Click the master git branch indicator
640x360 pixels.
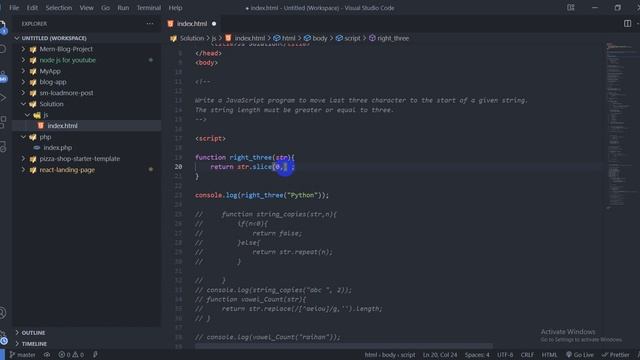pos(22,355)
